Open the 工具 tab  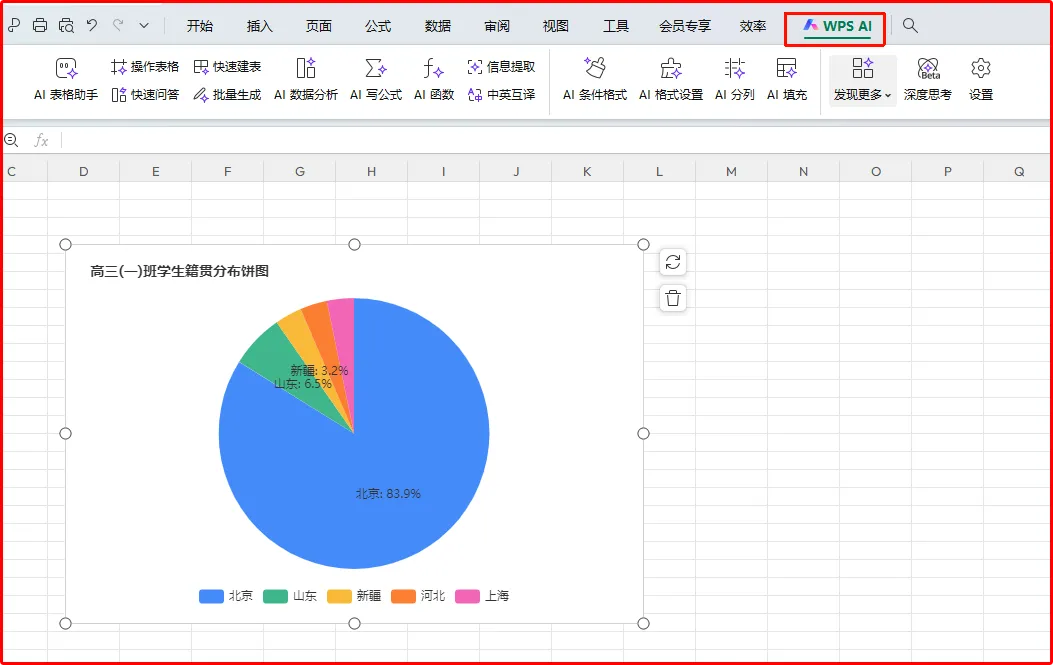(615, 26)
